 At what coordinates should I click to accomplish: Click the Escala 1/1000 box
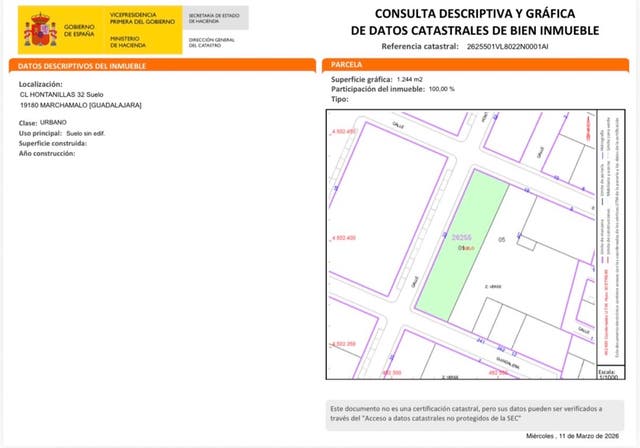608,371
